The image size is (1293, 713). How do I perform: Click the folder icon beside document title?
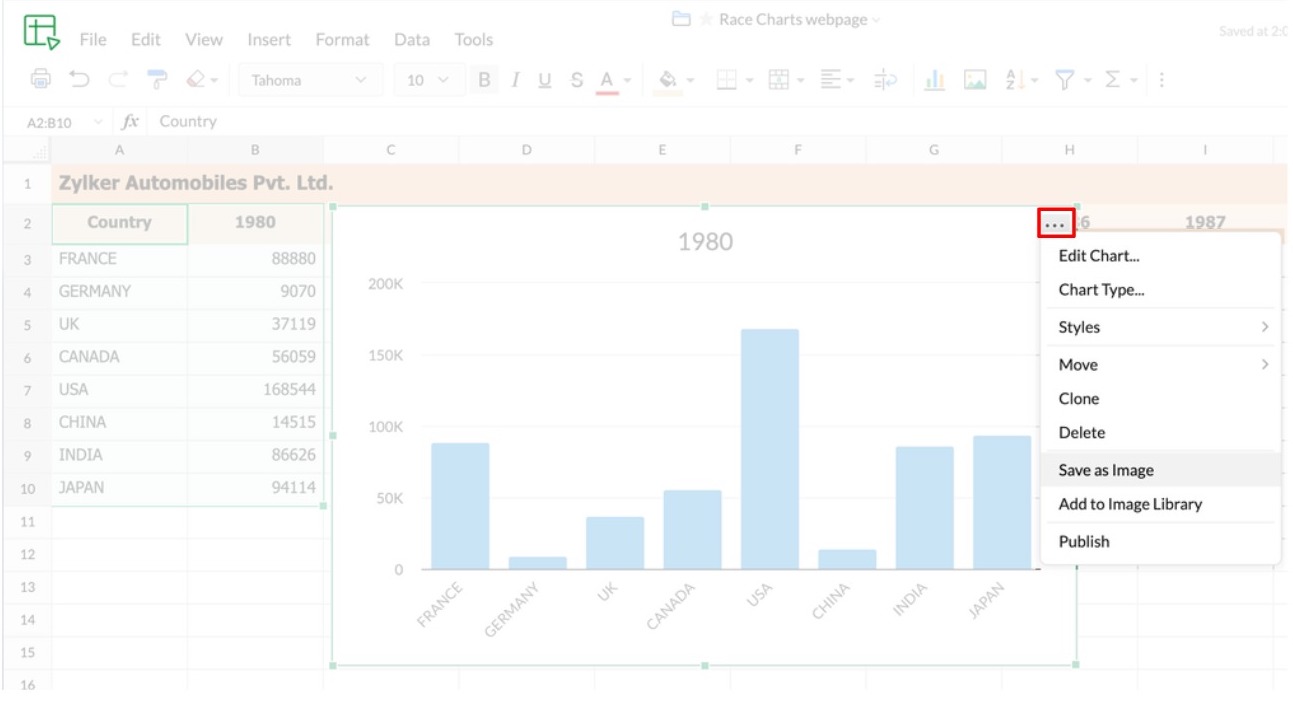(x=681, y=20)
